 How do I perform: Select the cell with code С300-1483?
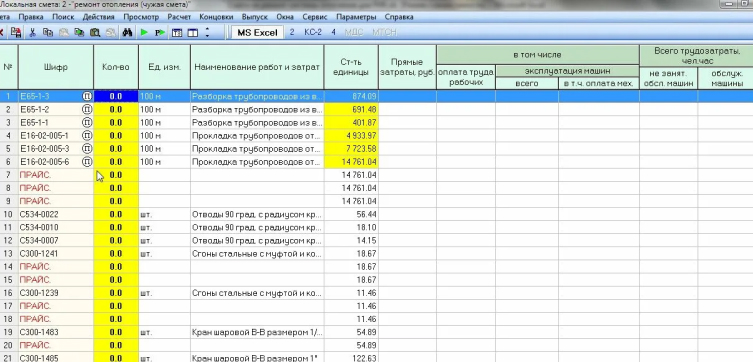click(56, 332)
